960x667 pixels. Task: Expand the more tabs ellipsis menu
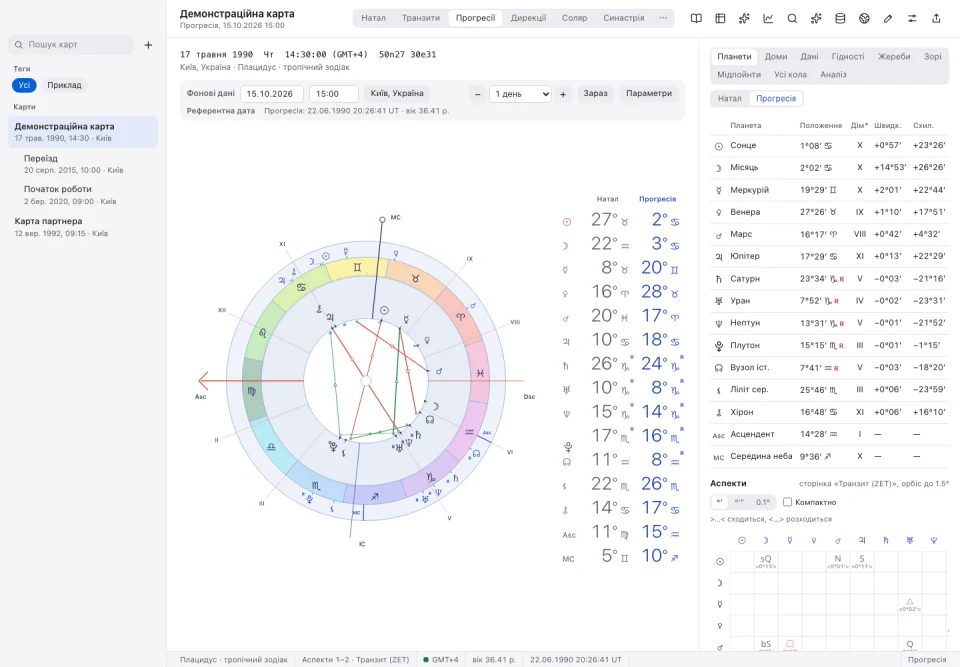coord(662,18)
